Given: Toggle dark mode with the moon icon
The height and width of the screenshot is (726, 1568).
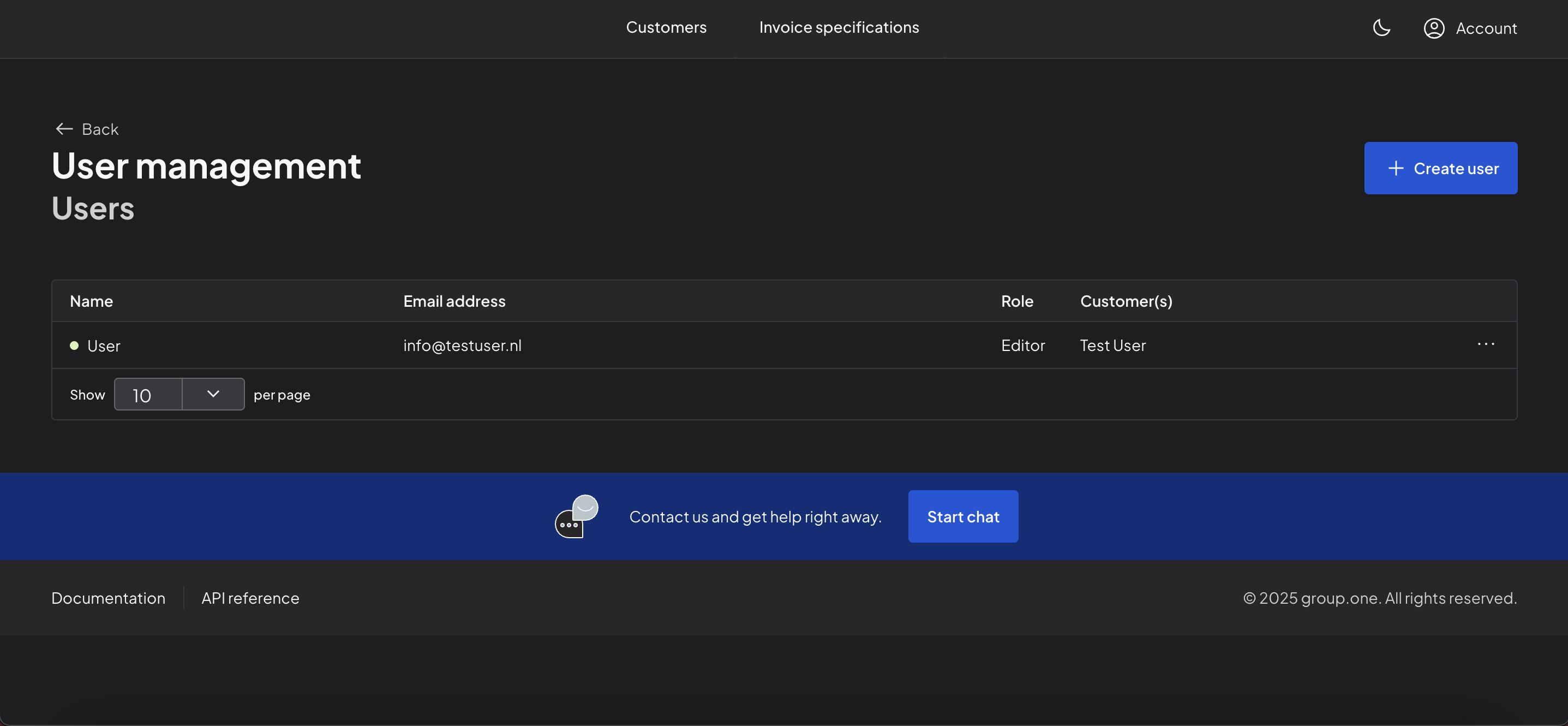Looking at the screenshot, I should (1381, 28).
